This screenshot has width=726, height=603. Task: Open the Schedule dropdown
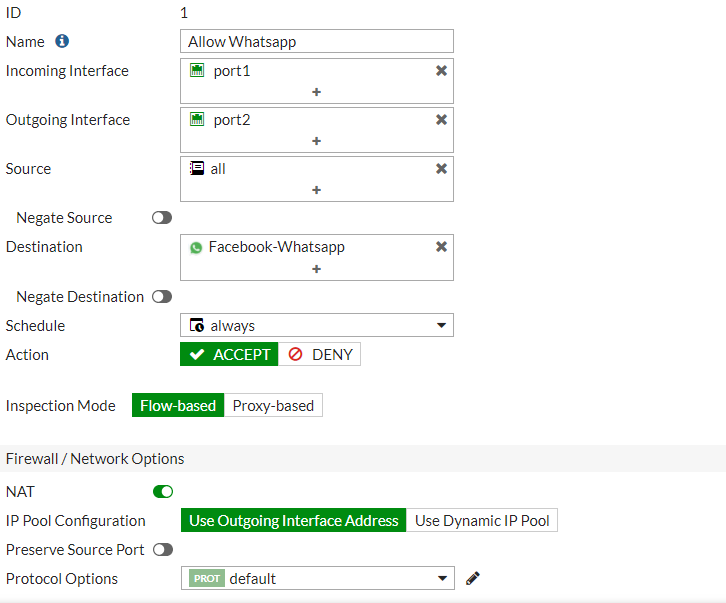click(x=317, y=325)
